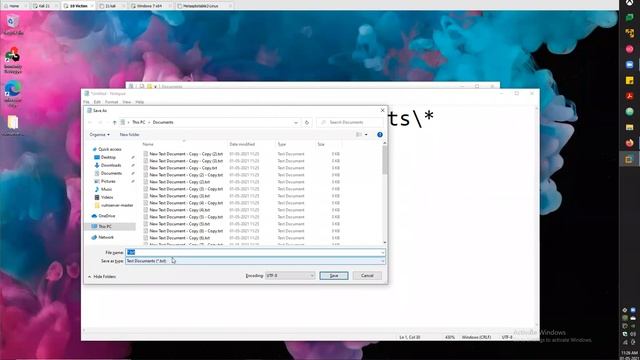Screen dimensions: 640x360
Task: Click the Quick access star icon
Action: [95, 149]
